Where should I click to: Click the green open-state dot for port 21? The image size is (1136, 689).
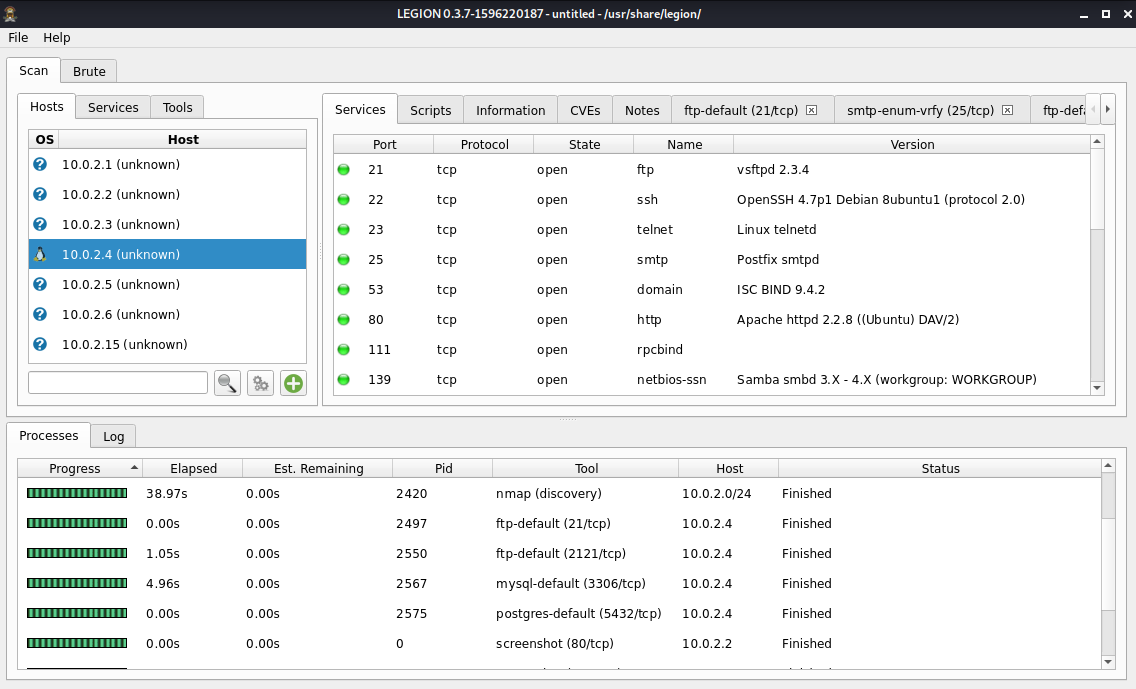click(x=344, y=170)
